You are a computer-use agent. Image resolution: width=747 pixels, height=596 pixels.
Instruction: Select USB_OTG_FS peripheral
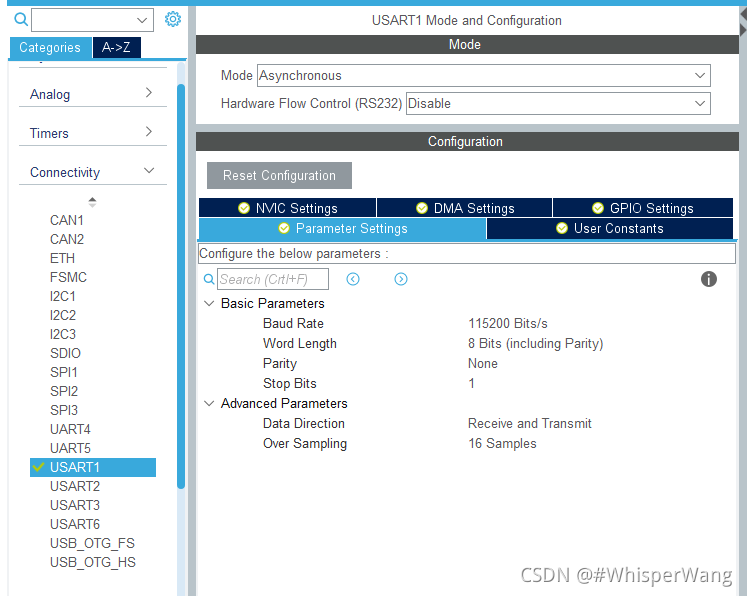tap(92, 544)
